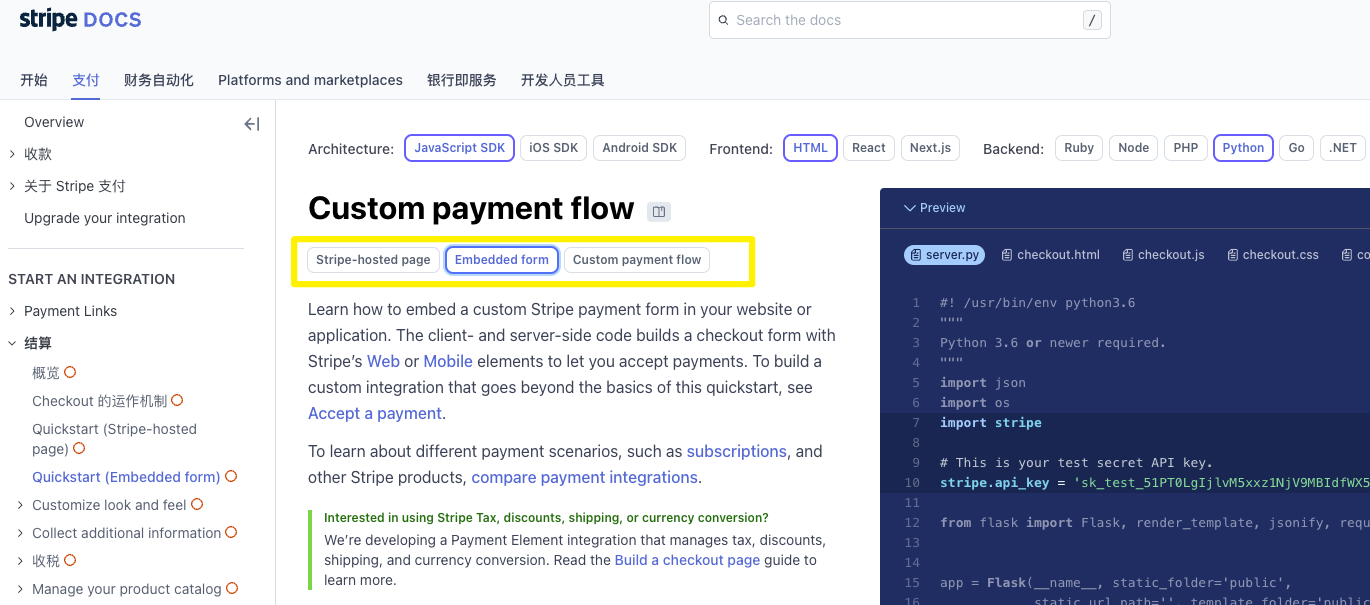Viewport: 1370px width, 605px height.
Task: Open Checkout 的运作机制 sidebar item
Action: 100,401
